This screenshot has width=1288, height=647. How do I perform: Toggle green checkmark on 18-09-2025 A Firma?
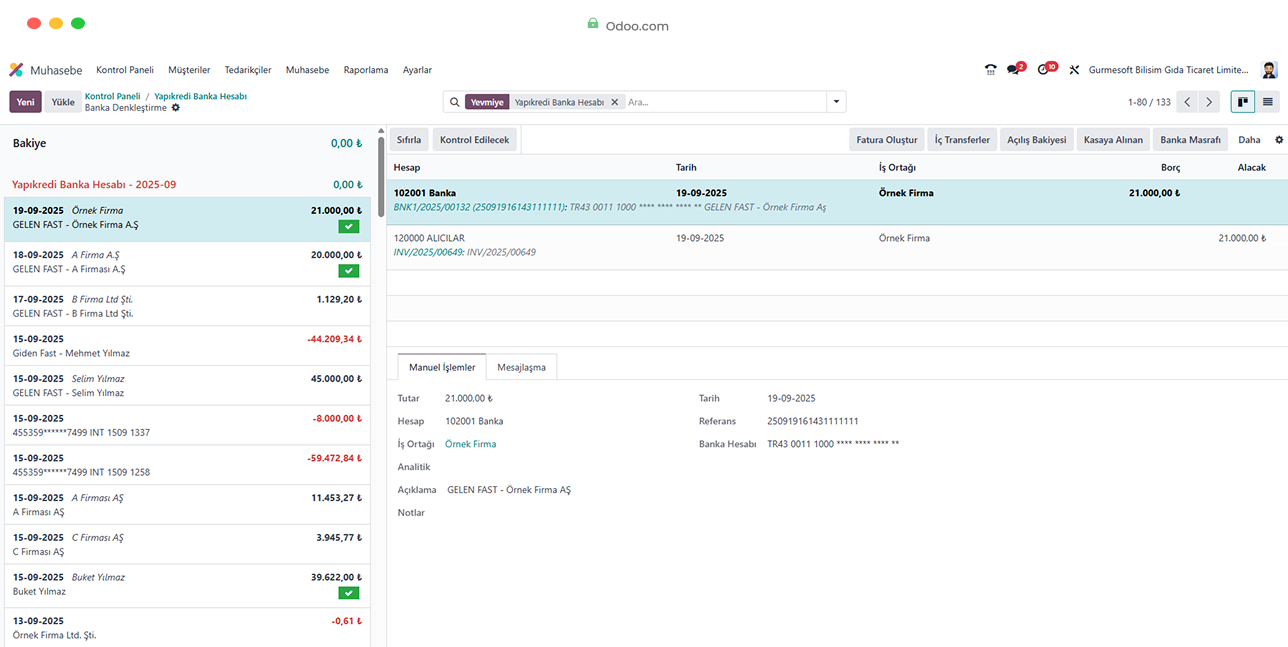[x=348, y=271]
